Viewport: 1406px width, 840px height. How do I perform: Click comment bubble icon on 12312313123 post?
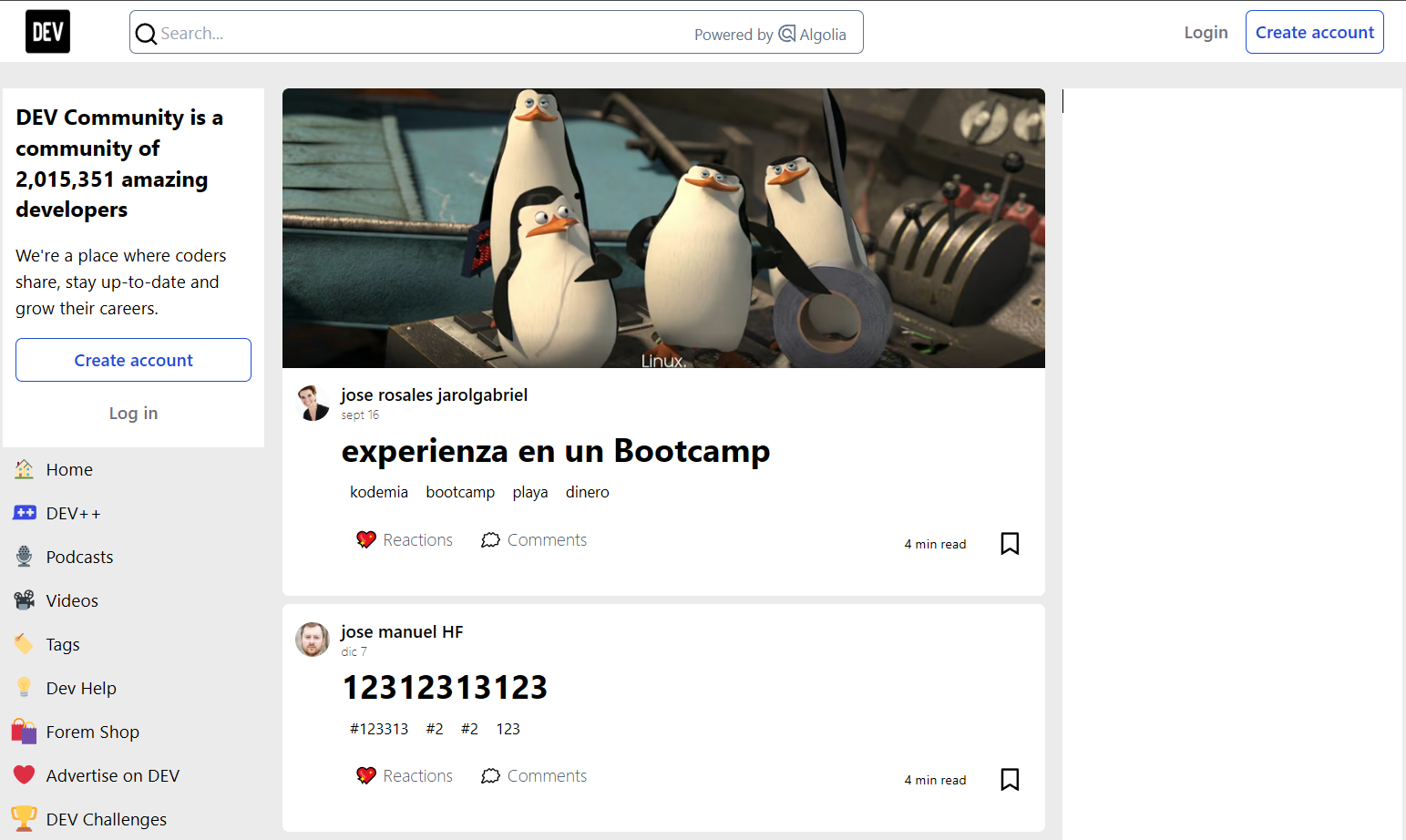(x=490, y=776)
